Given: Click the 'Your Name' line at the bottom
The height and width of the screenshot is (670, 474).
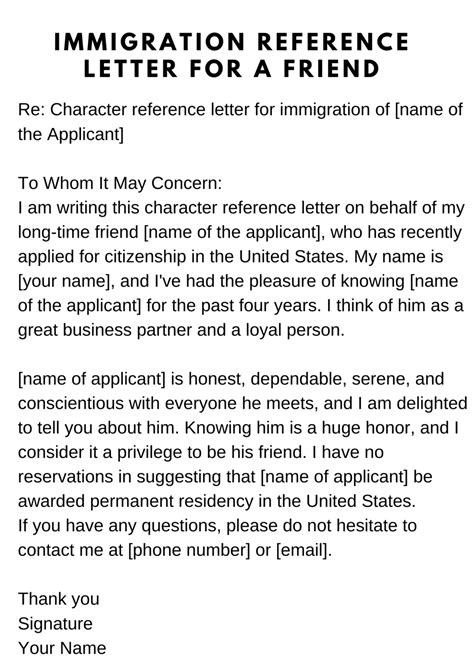Looking at the screenshot, I should pyautogui.click(x=62, y=648).
